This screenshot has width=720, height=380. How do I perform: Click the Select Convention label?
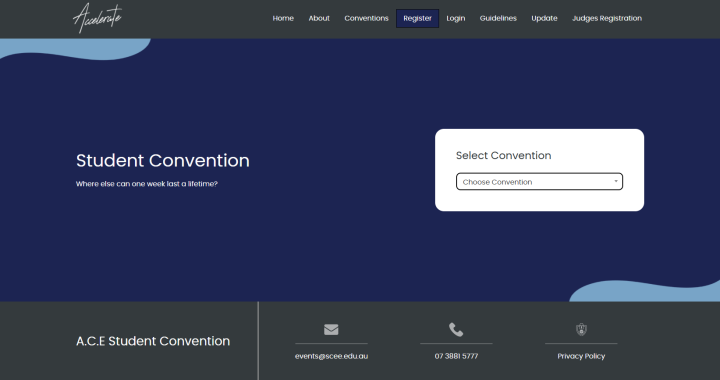503,156
